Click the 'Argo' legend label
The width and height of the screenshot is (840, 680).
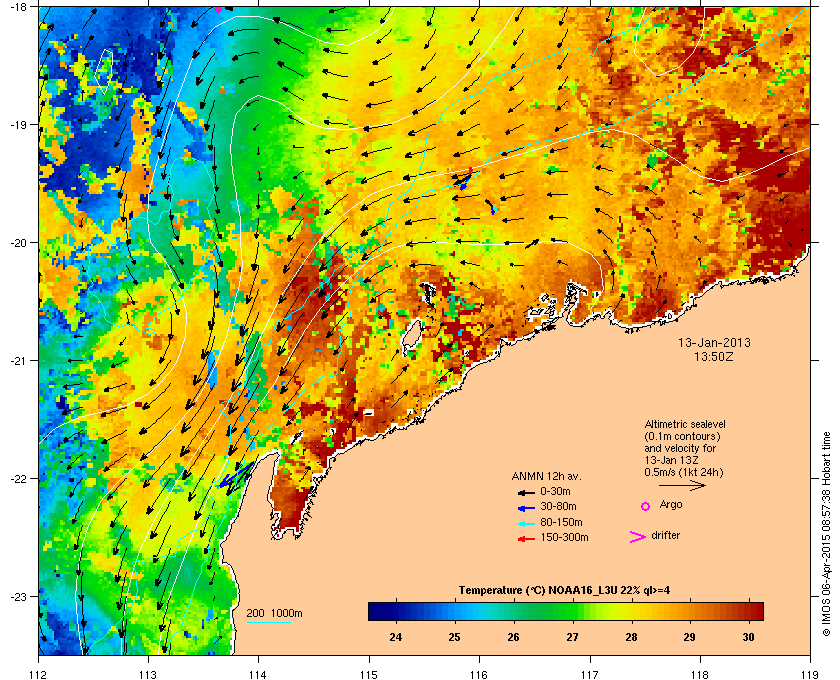click(671, 504)
